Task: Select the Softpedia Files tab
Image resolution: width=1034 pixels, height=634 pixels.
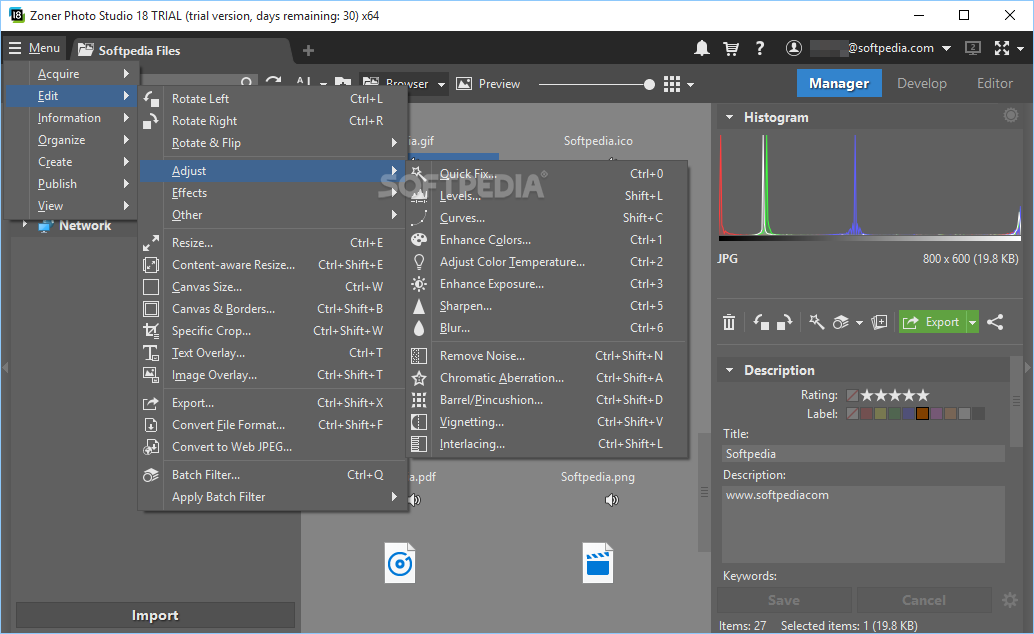Action: pyautogui.click(x=179, y=50)
